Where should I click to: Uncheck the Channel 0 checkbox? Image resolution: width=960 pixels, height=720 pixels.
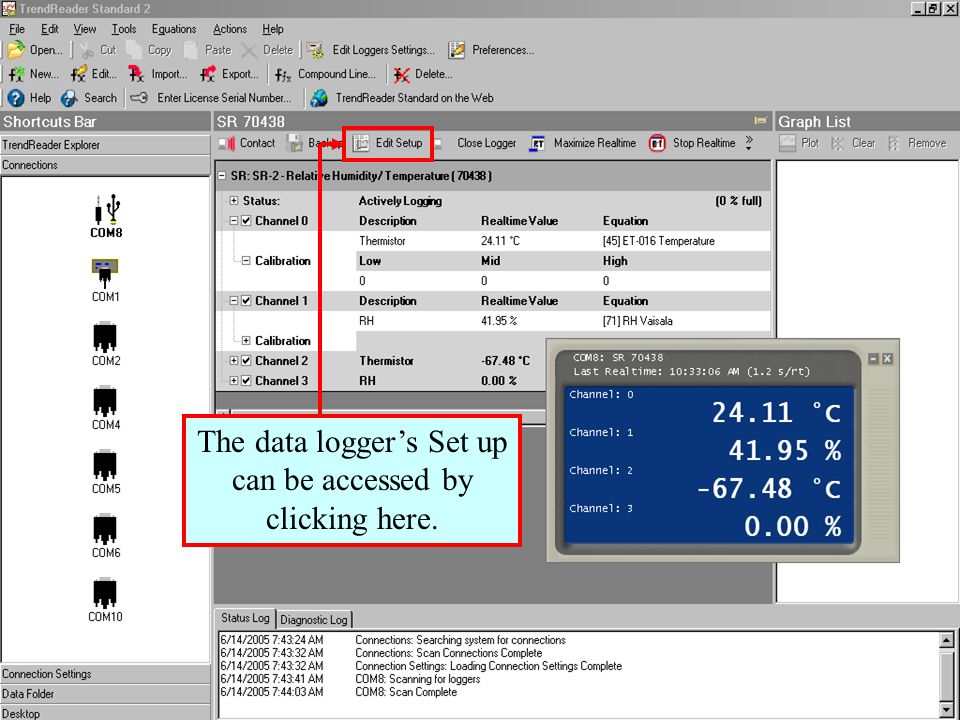(246, 221)
